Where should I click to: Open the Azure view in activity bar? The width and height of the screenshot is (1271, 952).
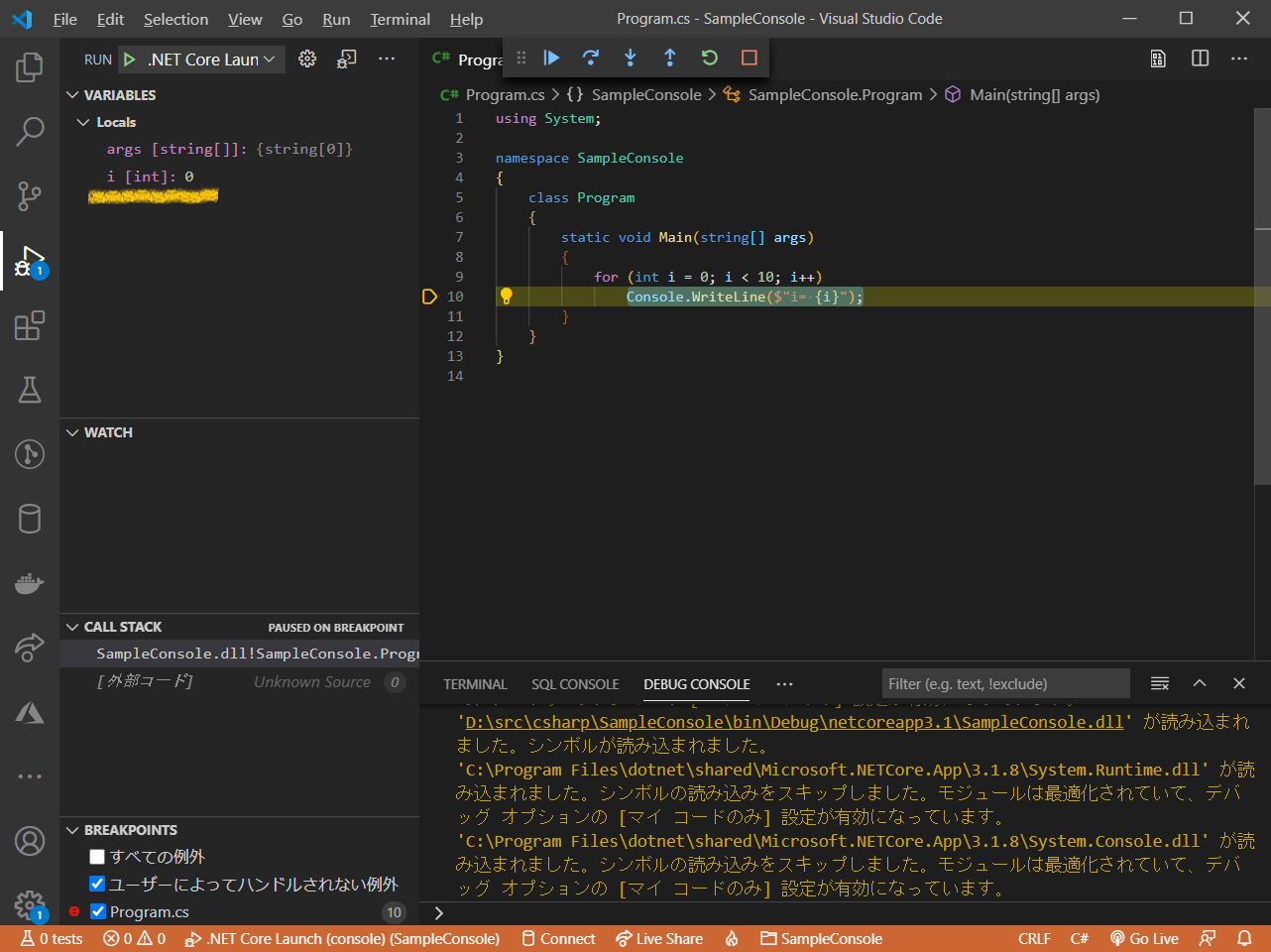(30, 712)
